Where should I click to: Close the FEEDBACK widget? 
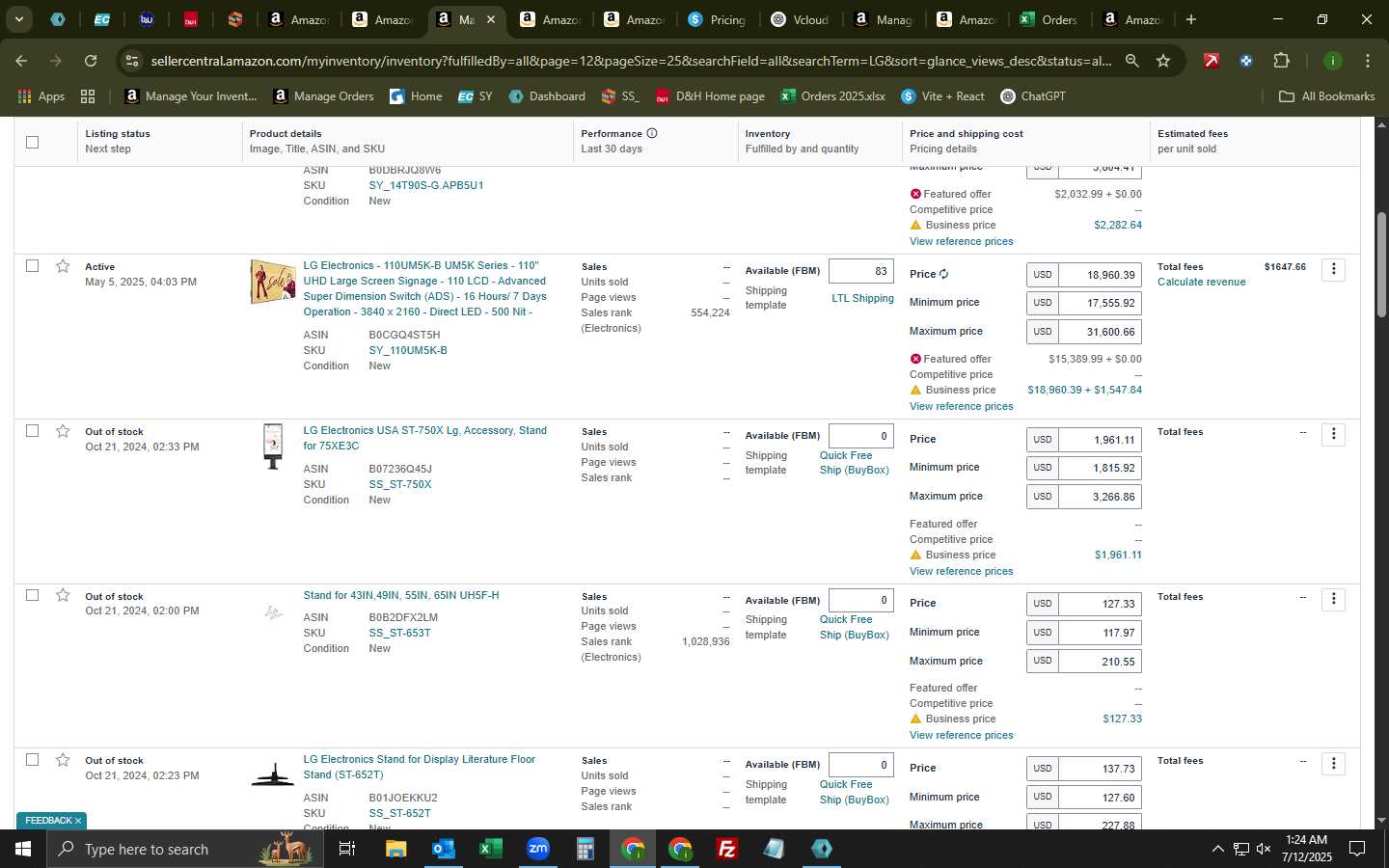click(x=78, y=821)
